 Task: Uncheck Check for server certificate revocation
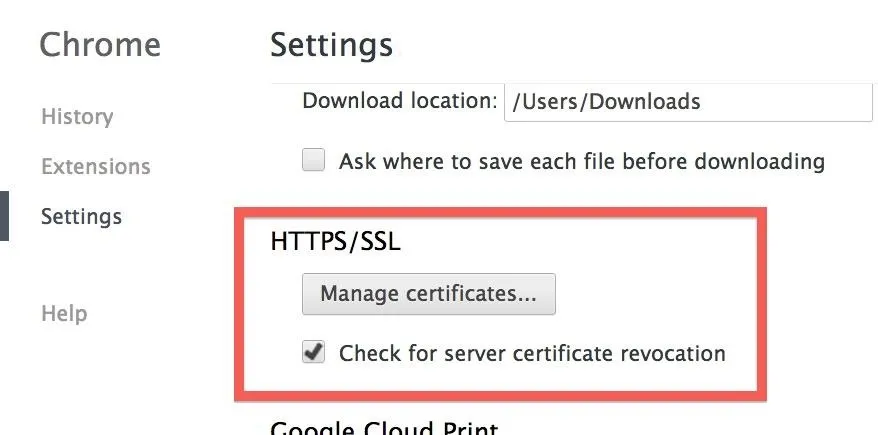pos(314,353)
